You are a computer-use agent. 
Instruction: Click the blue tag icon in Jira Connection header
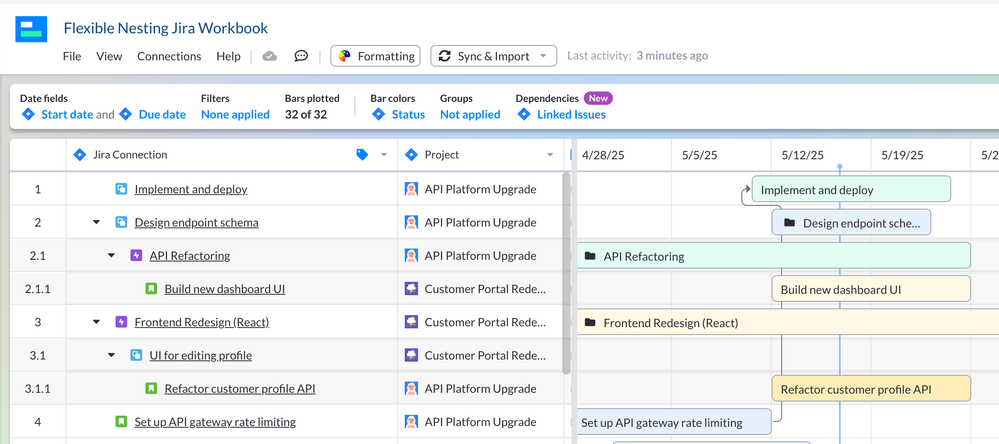coord(362,155)
